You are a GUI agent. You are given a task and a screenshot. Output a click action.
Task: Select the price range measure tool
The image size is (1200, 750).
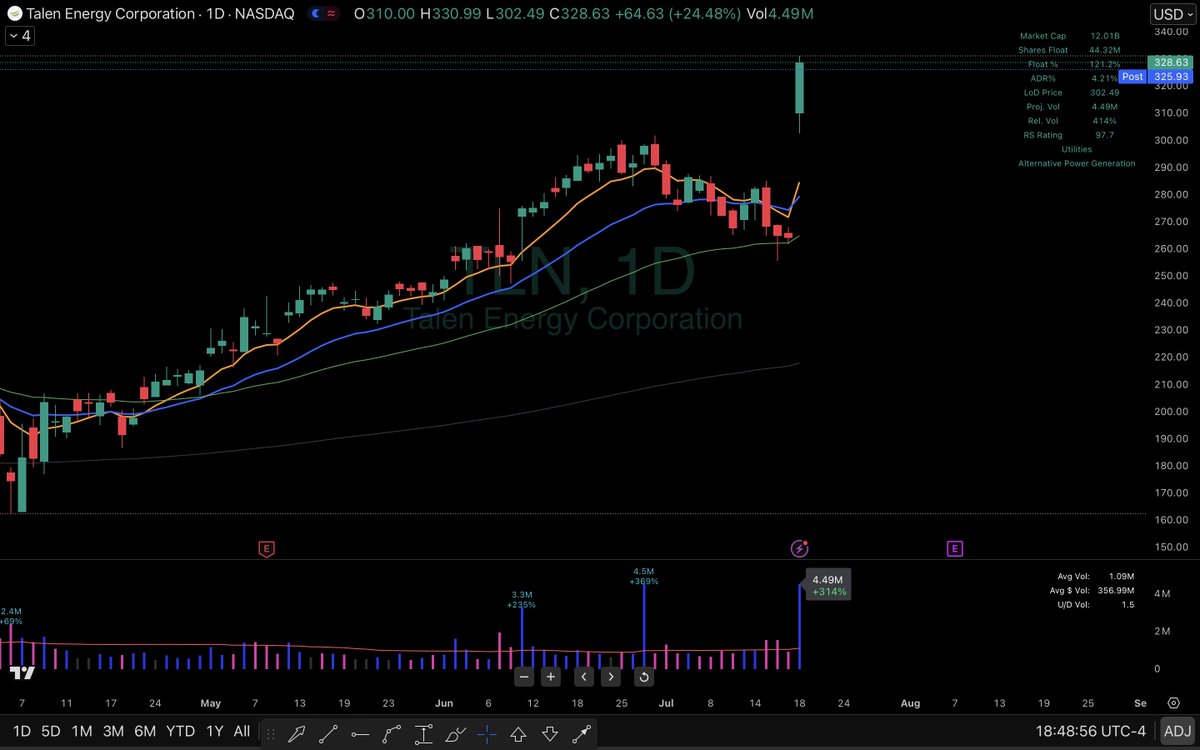click(x=423, y=734)
